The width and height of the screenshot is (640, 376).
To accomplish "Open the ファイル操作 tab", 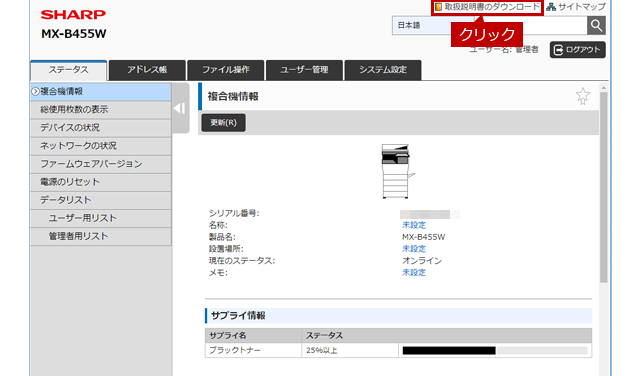I will 226,70.
